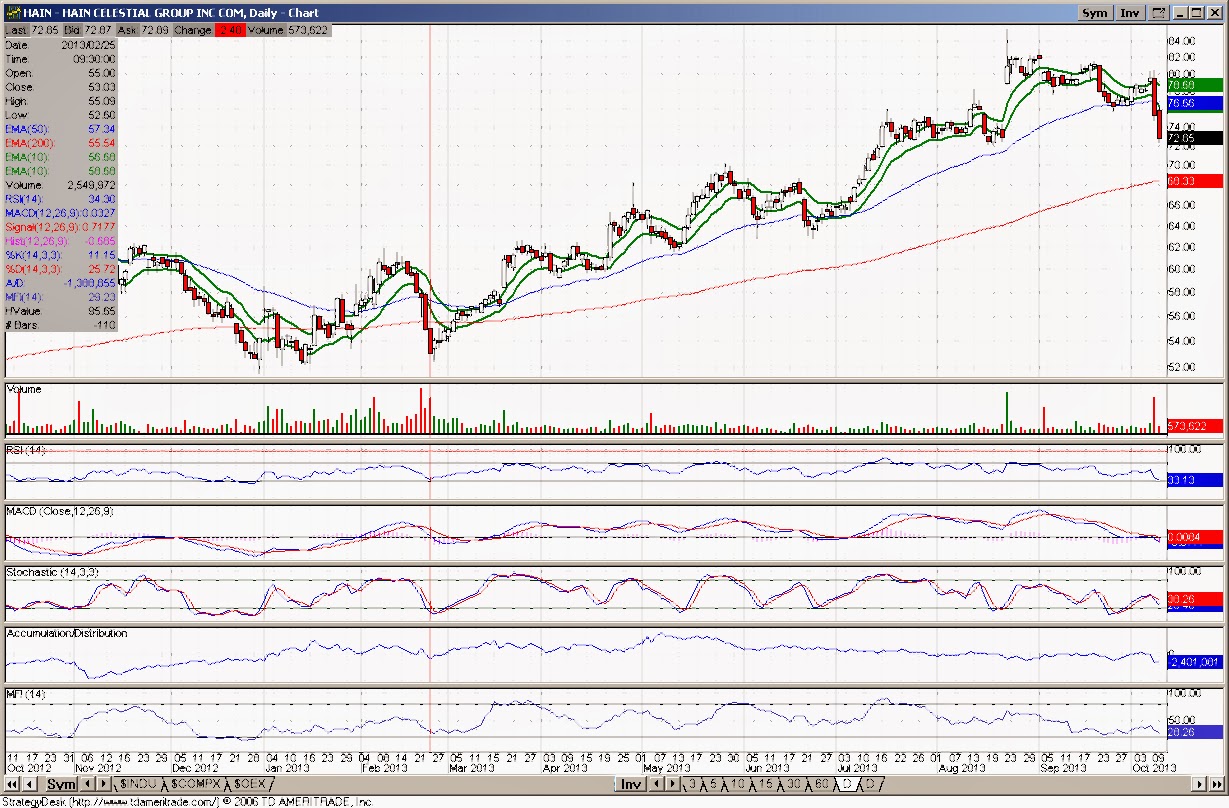Click the Stochastic (14,3,3) panel label
The width and height of the screenshot is (1229, 808).
click(52, 572)
